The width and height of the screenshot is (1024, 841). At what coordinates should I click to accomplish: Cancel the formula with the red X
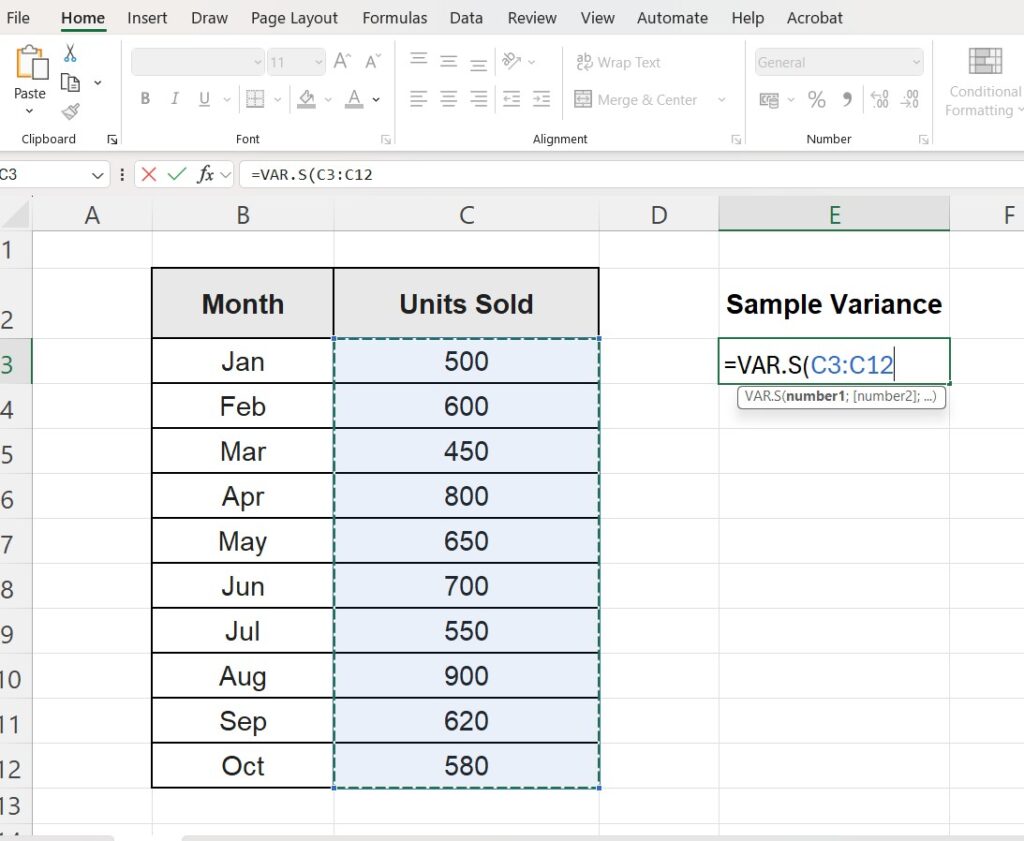pos(149,174)
